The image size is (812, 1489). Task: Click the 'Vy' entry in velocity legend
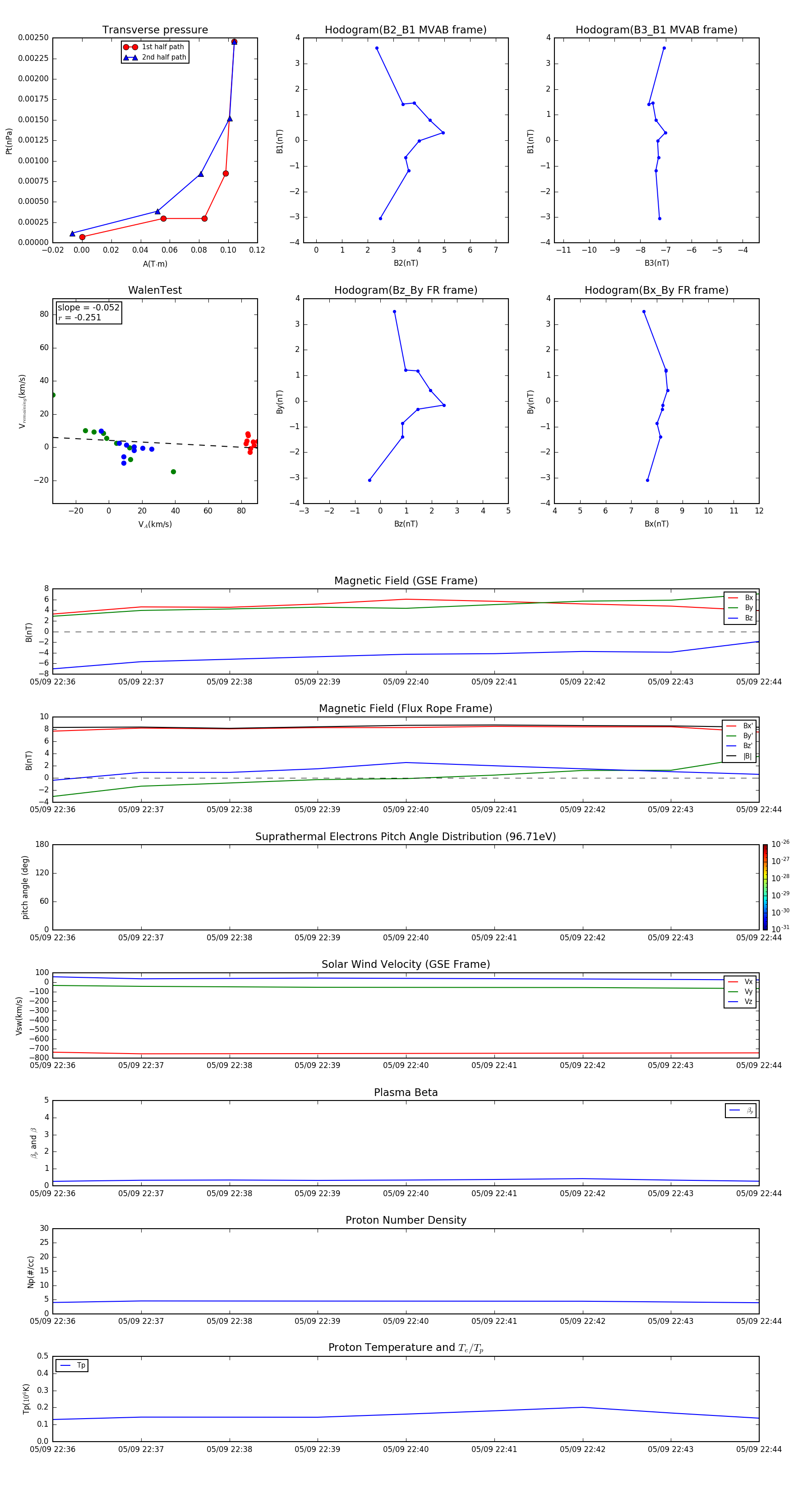[740, 991]
